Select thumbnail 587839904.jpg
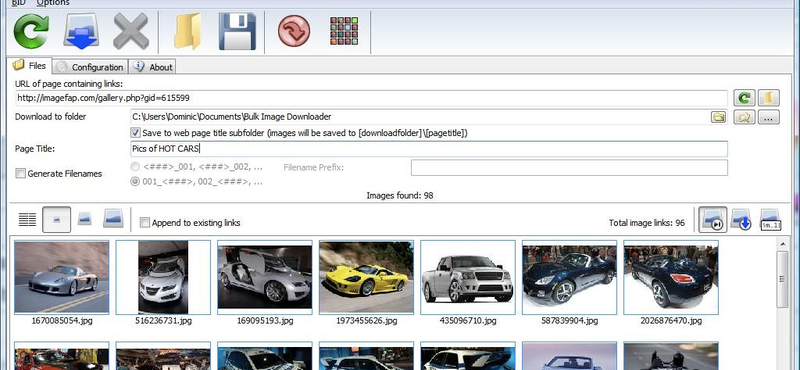Viewport: 800px width, 370px height. 569,277
